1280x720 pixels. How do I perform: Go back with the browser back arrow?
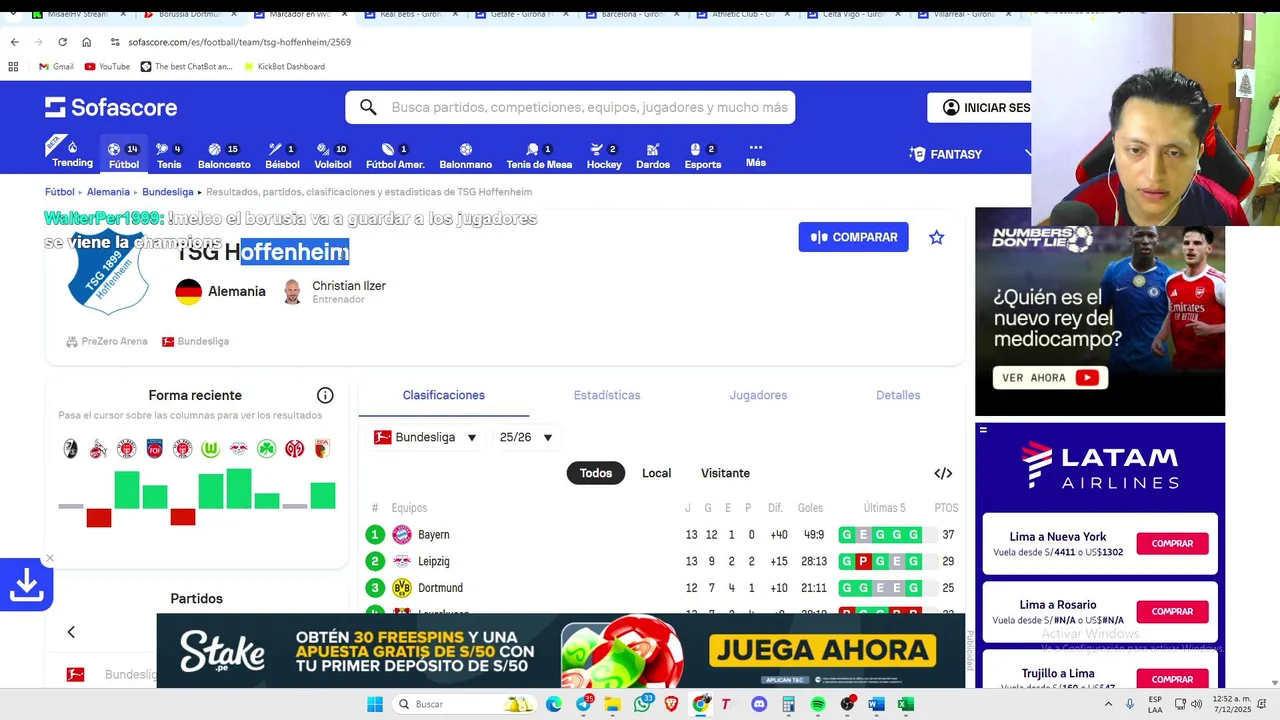pyautogui.click(x=14, y=42)
